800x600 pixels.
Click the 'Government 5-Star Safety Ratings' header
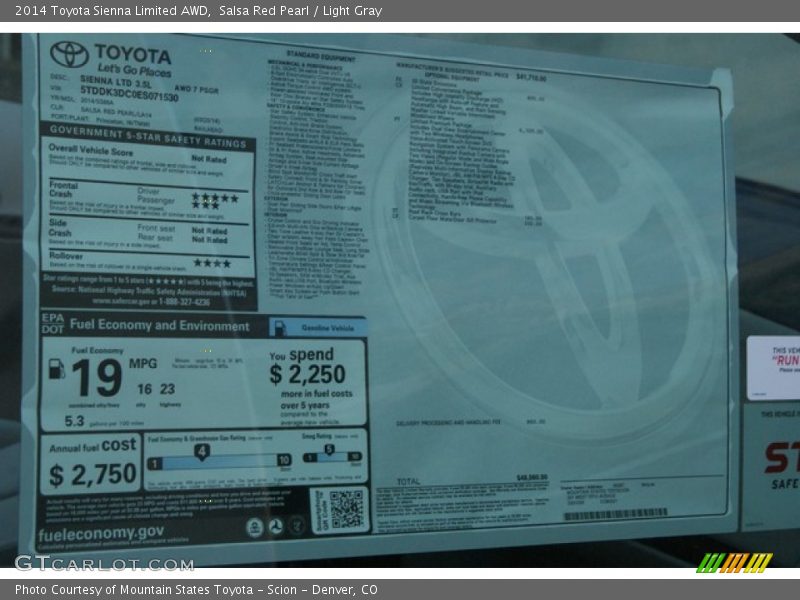pos(148,137)
